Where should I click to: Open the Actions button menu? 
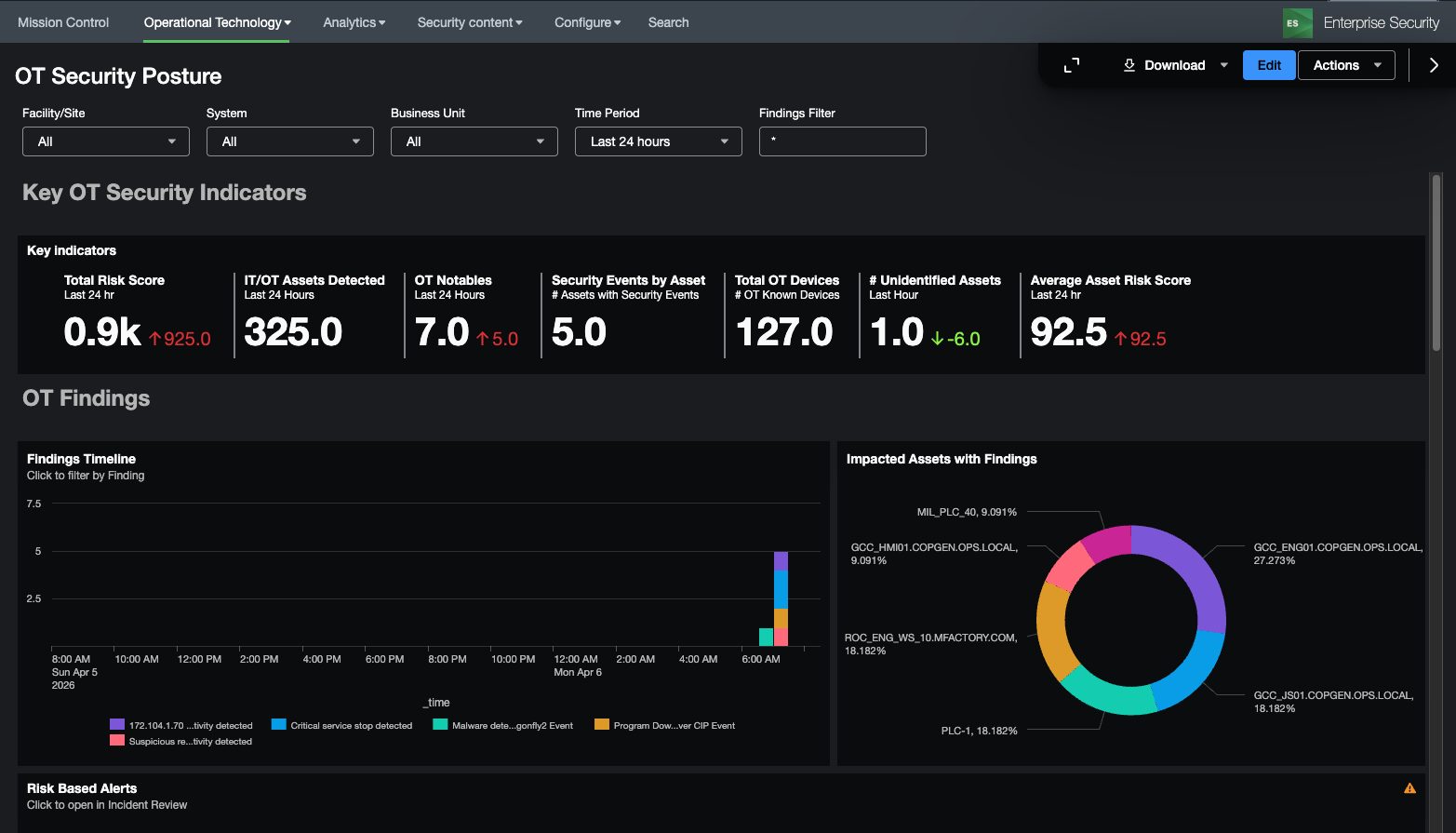coord(1346,65)
